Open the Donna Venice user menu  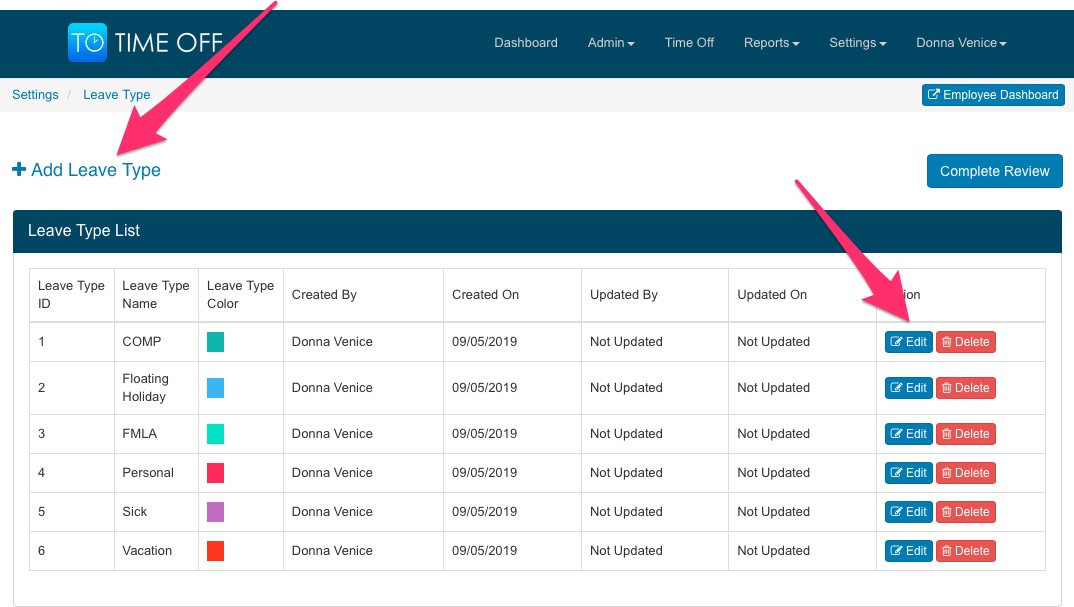click(961, 43)
